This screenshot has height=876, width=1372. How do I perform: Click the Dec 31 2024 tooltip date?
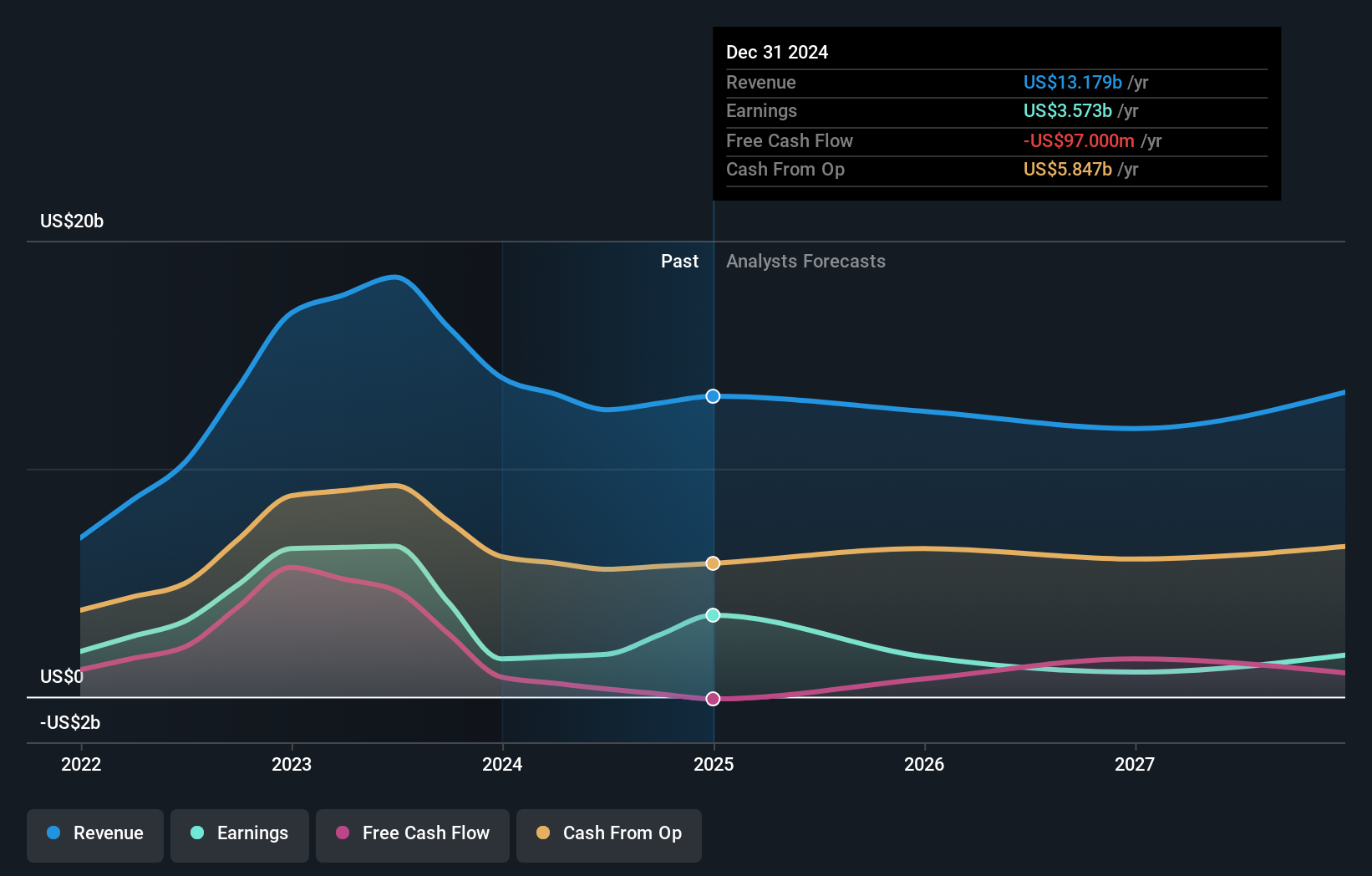[x=777, y=52]
